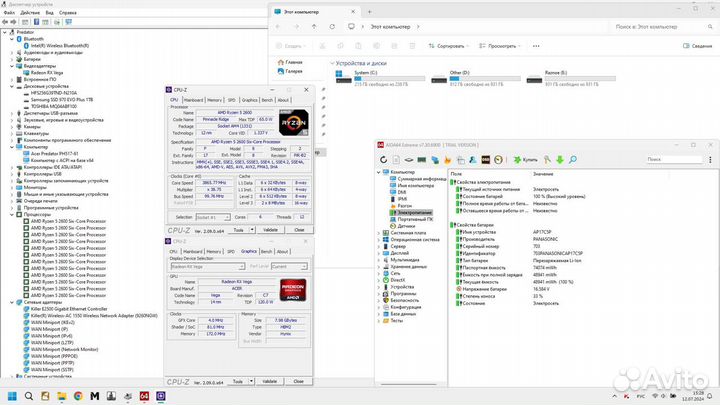Select Acer Predator PH517-61 in Device Manager
The height and width of the screenshot is (405, 720).
pyautogui.click(x=55, y=154)
